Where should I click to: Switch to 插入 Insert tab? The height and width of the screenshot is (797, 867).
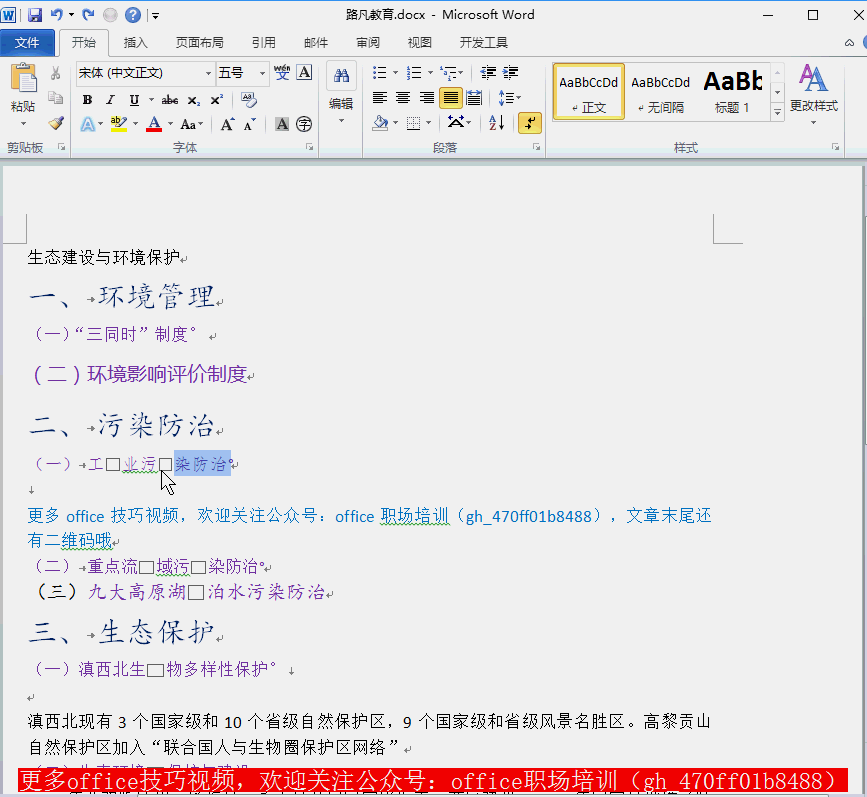135,43
